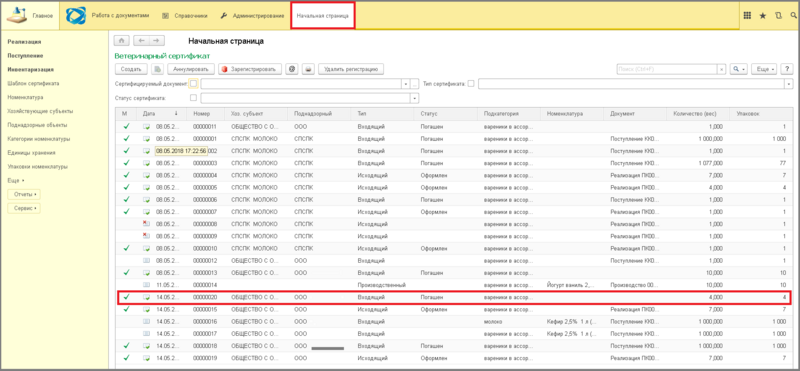This screenshot has height=371, width=800.
Task: Click the Статус column header
Action: point(446,113)
